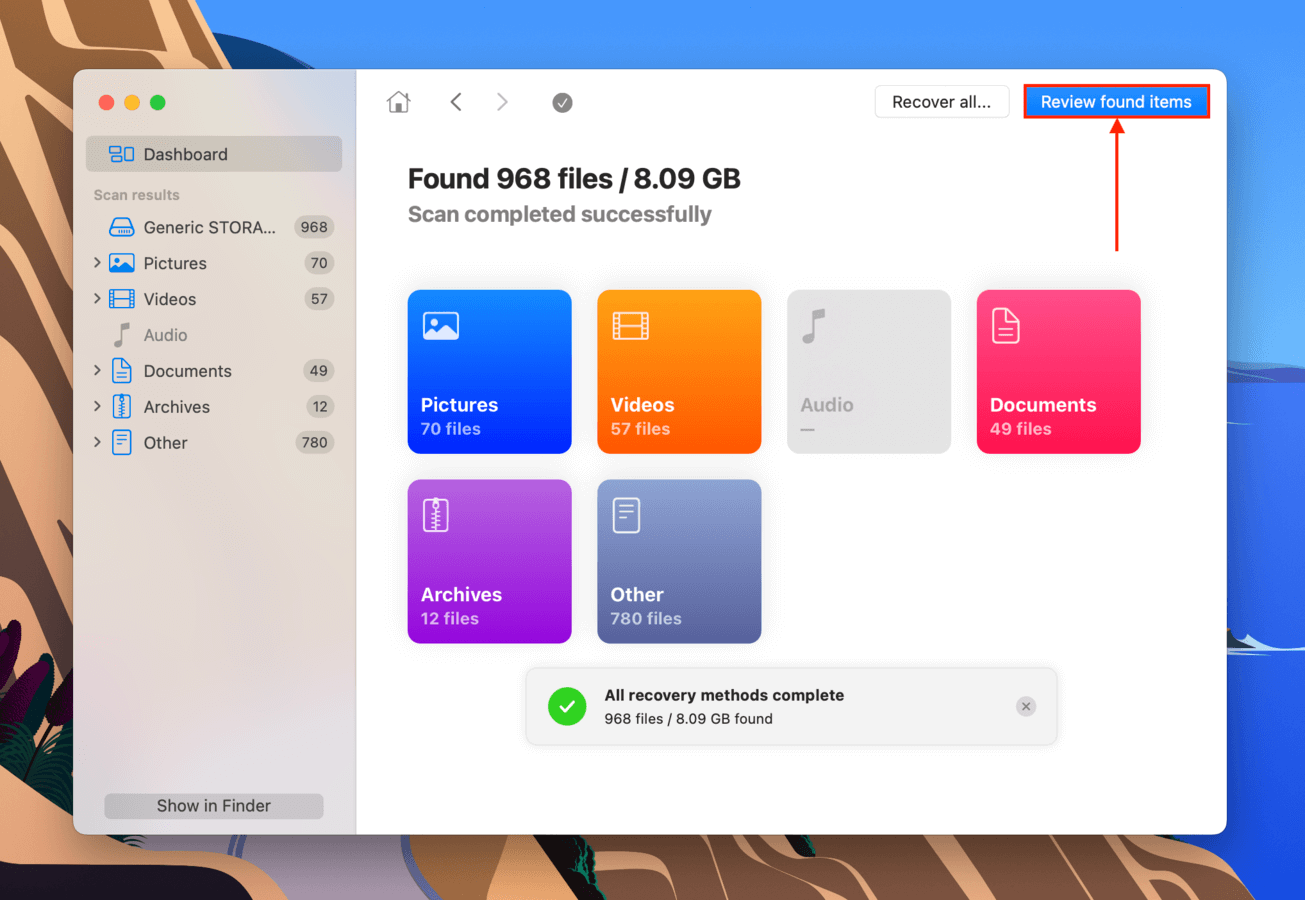Click the 57 count badge beside Videos

319,299
